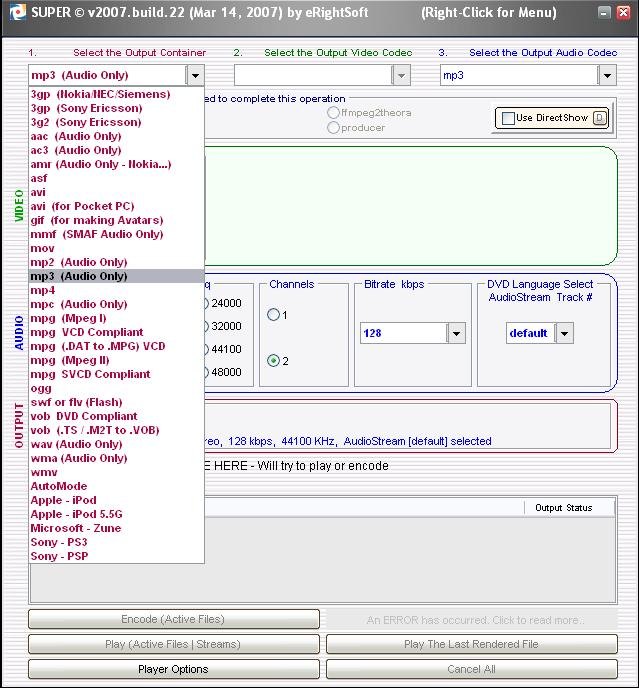Select wma (Audio Only) container
This screenshot has height=688, width=639.
point(116,459)
